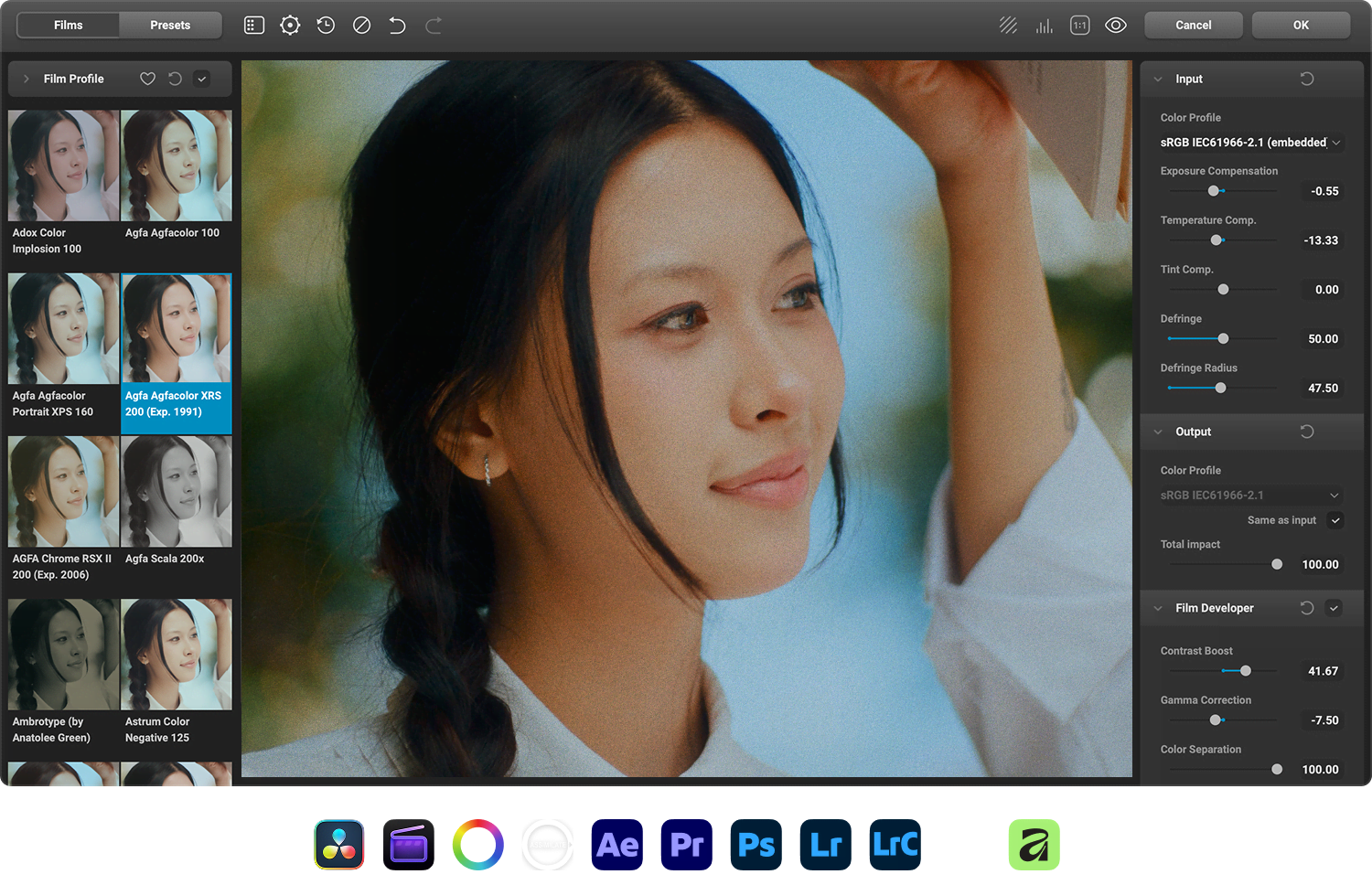The height and width of the screenshot is (885, 1372).
Task: Open the history clock icon
Action: tap(326, 26)
